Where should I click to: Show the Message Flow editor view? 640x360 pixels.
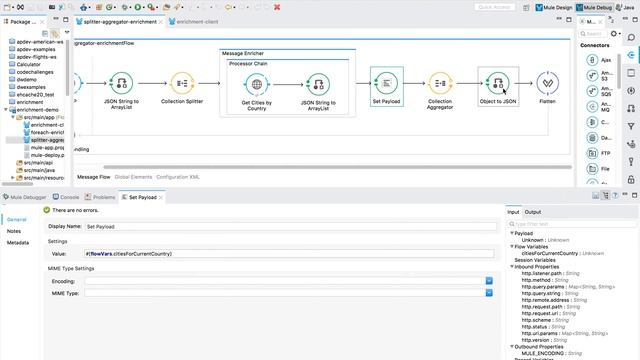pyautogui.click(x=93, y=177)
